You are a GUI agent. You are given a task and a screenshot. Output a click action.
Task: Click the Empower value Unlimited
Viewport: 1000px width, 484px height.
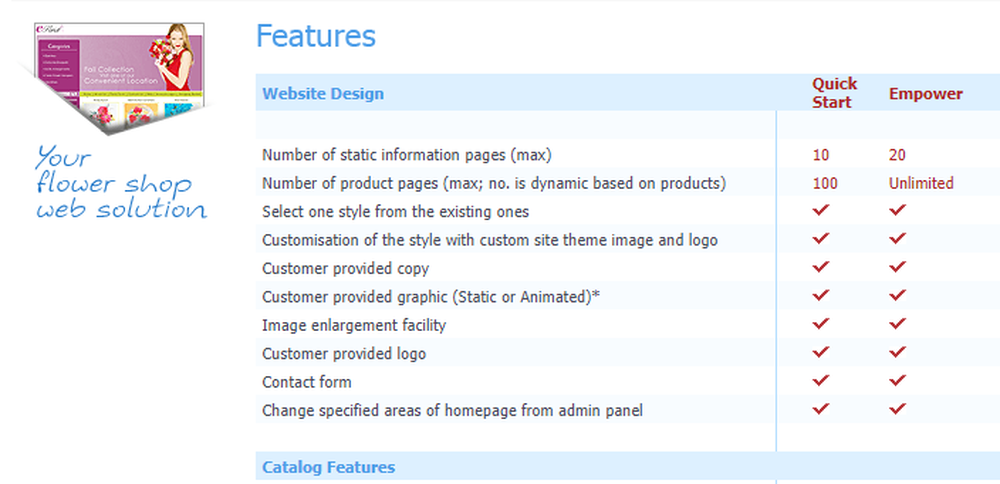pos(921,184)
